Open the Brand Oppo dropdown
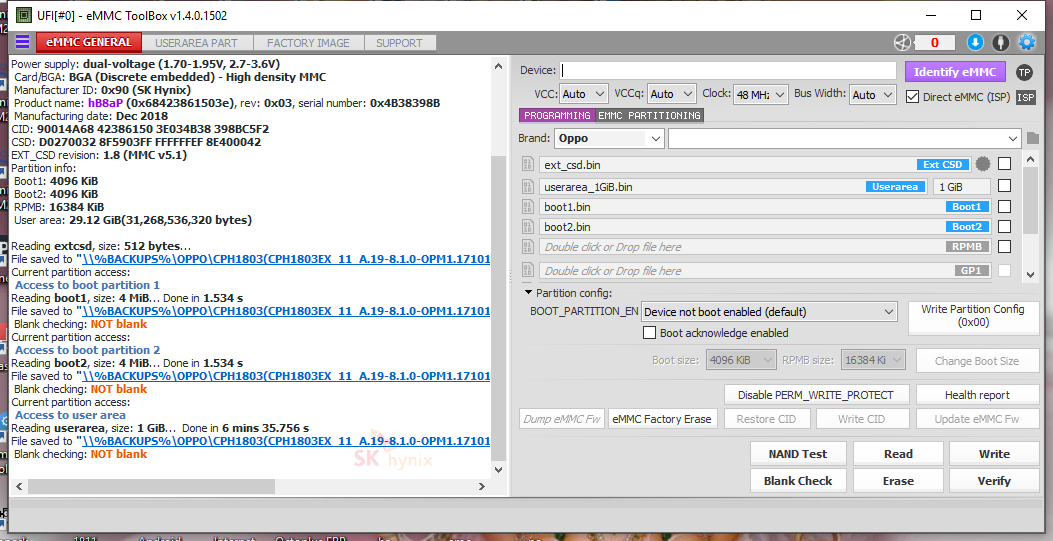The height and width of the screenshot is (541, 1053). click(609, 138)
